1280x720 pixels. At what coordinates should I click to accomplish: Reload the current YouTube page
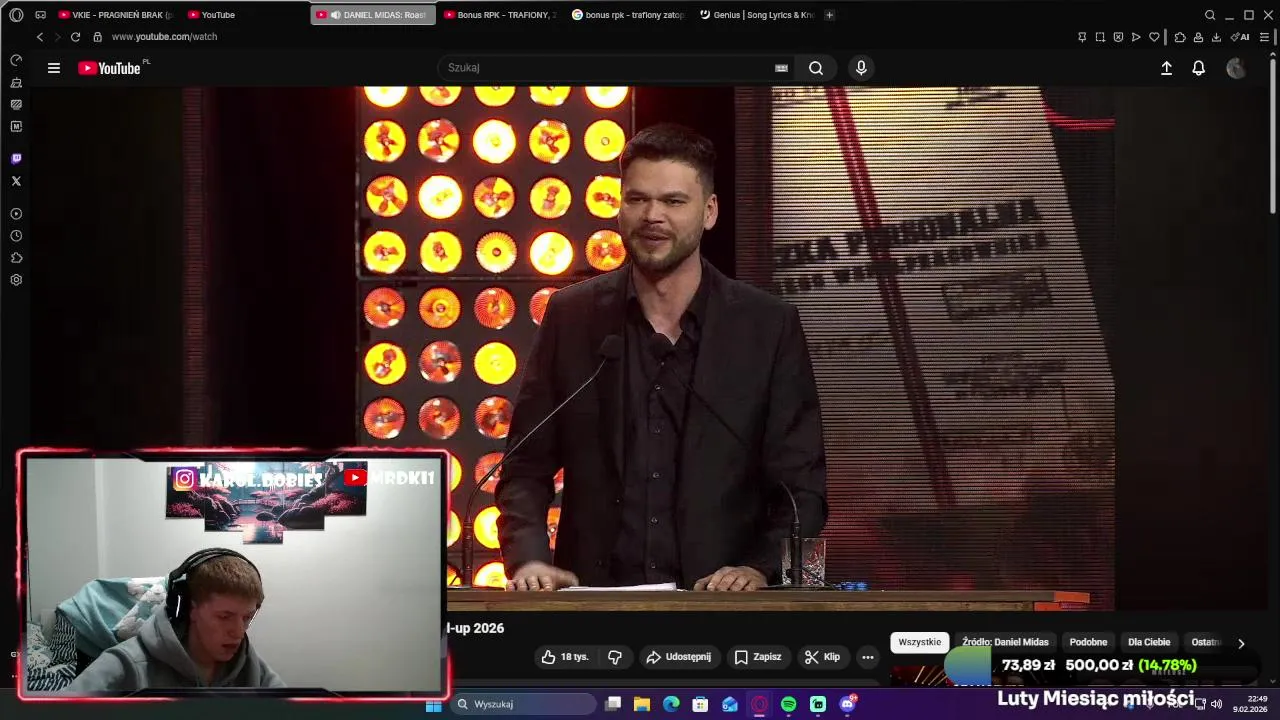(75, 37)
